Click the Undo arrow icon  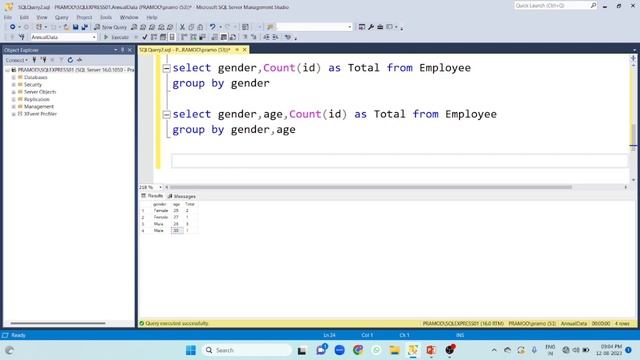tap(212, 27)
